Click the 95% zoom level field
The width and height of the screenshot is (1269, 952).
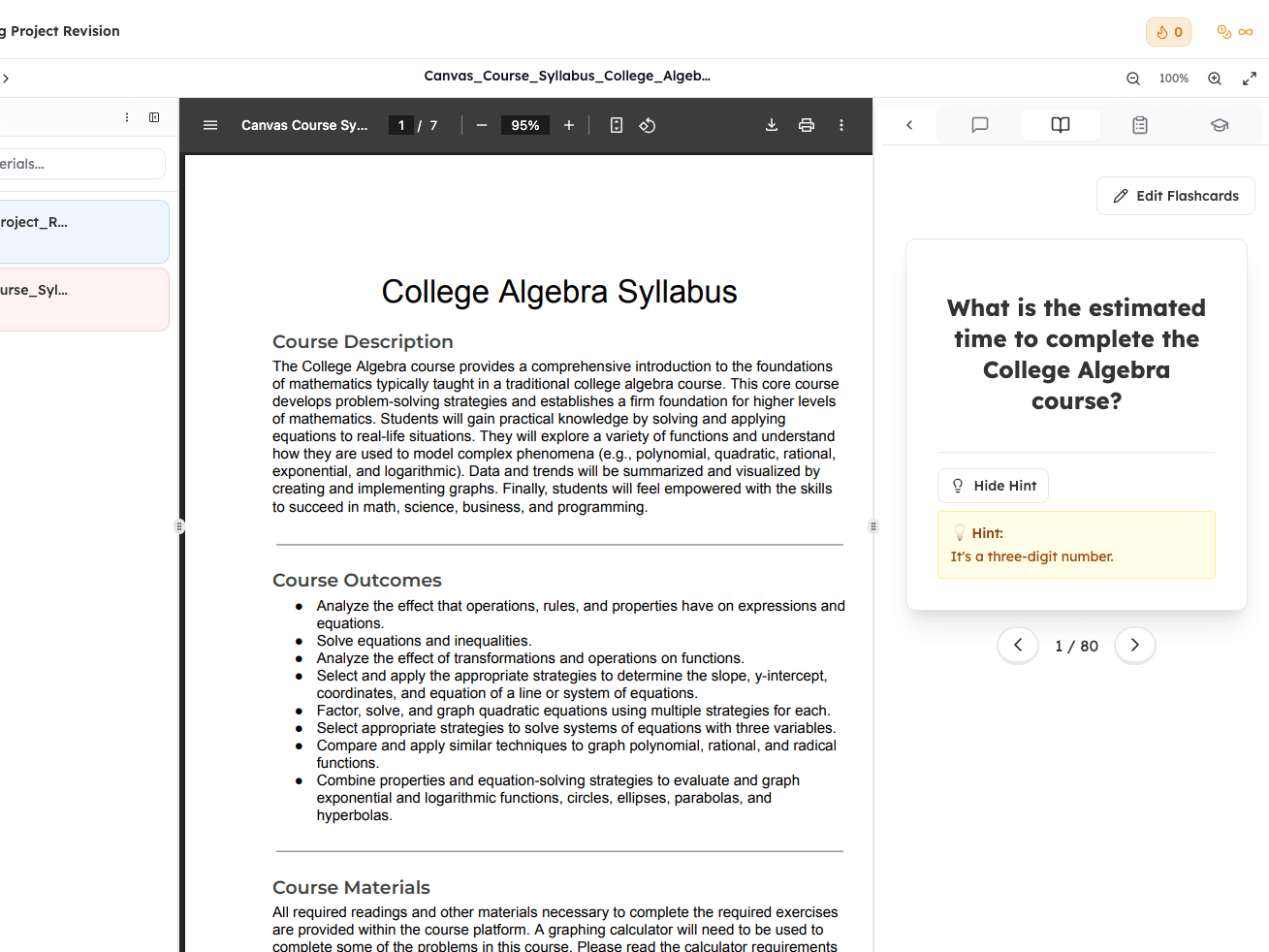pyautogui.click(x=525, y=125)
